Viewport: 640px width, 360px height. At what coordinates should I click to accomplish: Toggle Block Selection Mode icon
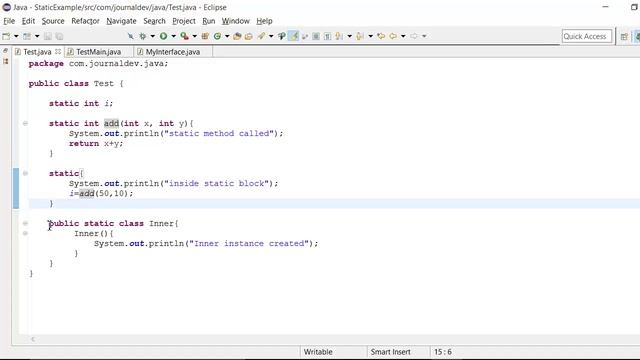[x=316, y=36]
